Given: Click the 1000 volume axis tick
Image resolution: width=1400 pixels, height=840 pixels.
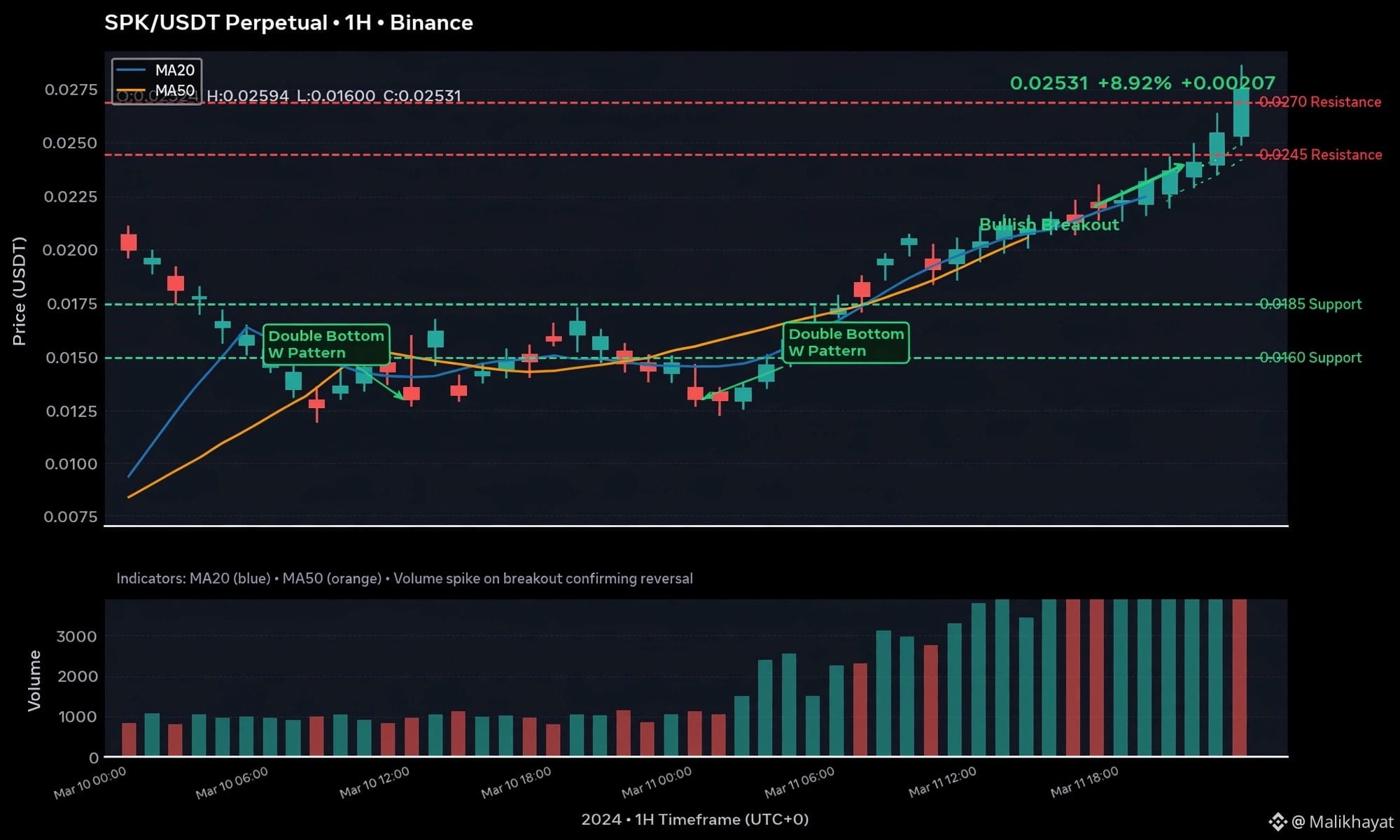Looking at the screenshot, I should point(78,717).
